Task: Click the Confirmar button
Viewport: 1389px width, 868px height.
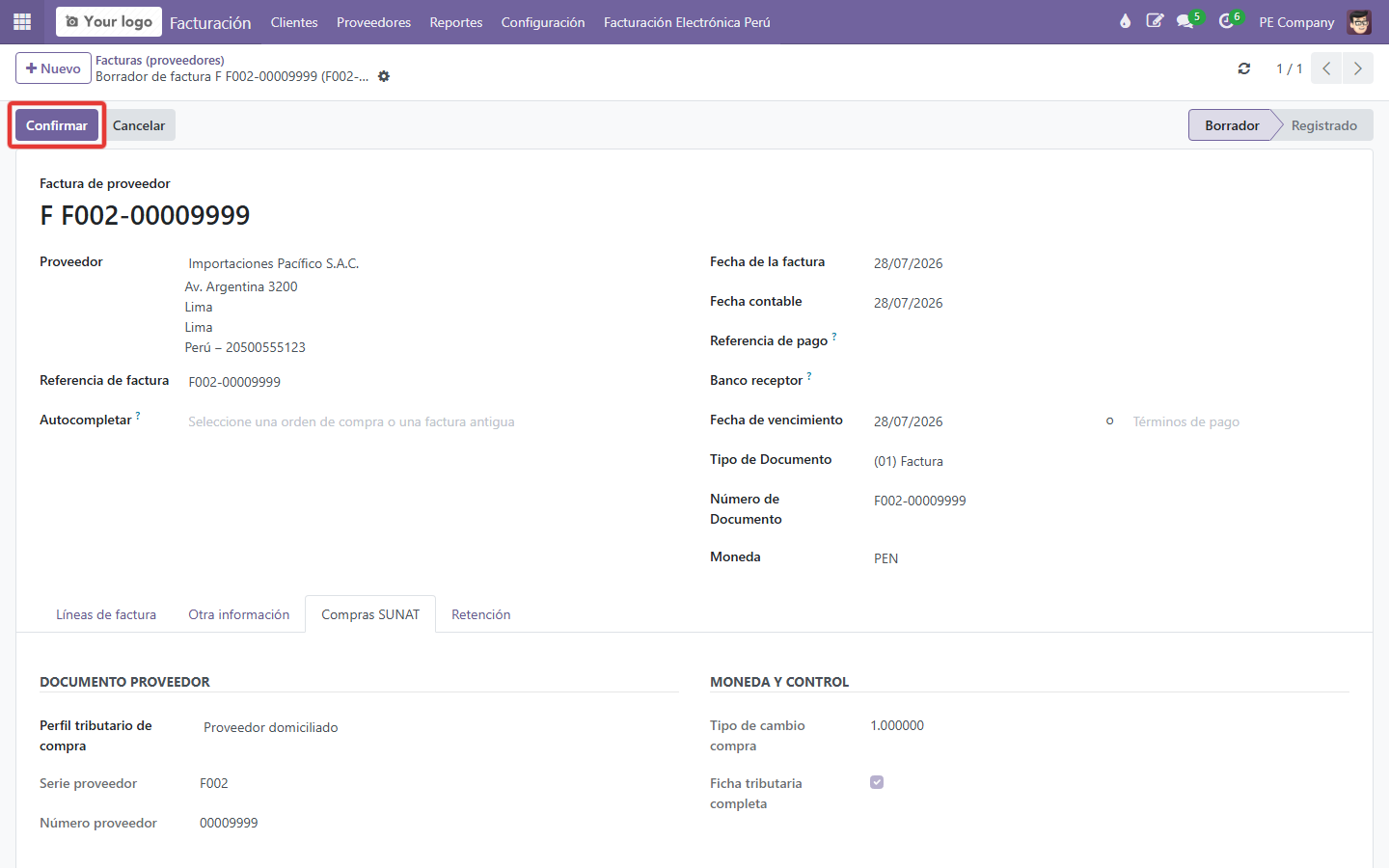Action: (x=57, y=125)
